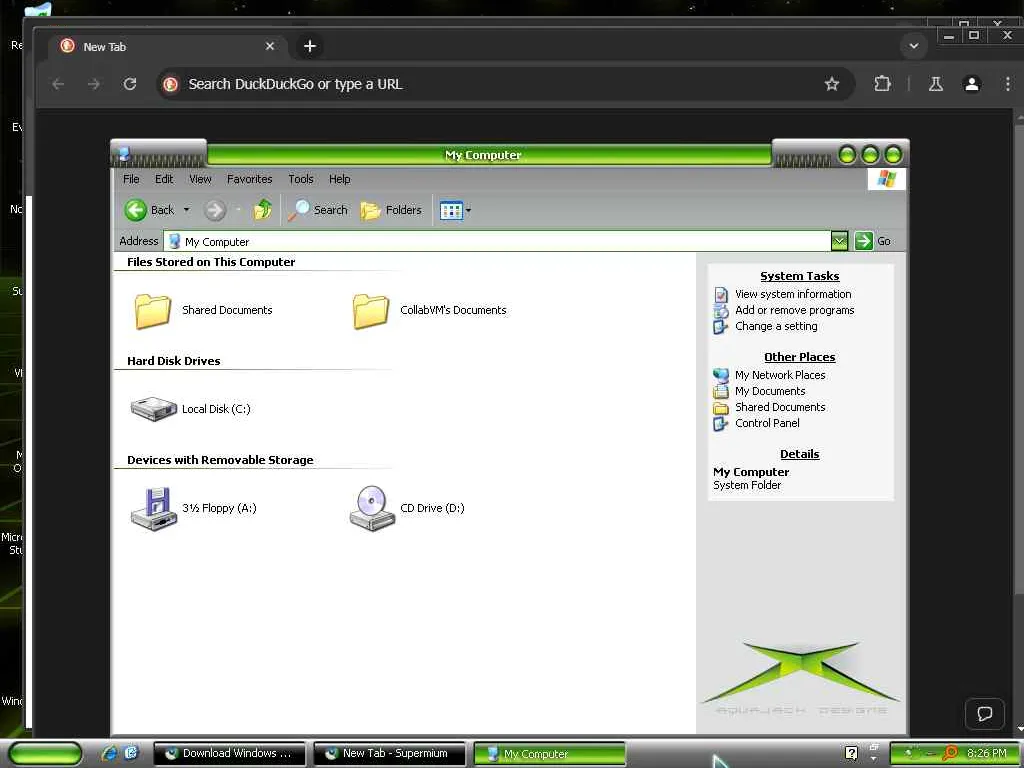The width and height of the screenshot is (1024, 768).
Task: Click My Computer taskbar button
Action: (x=550, y=754)
